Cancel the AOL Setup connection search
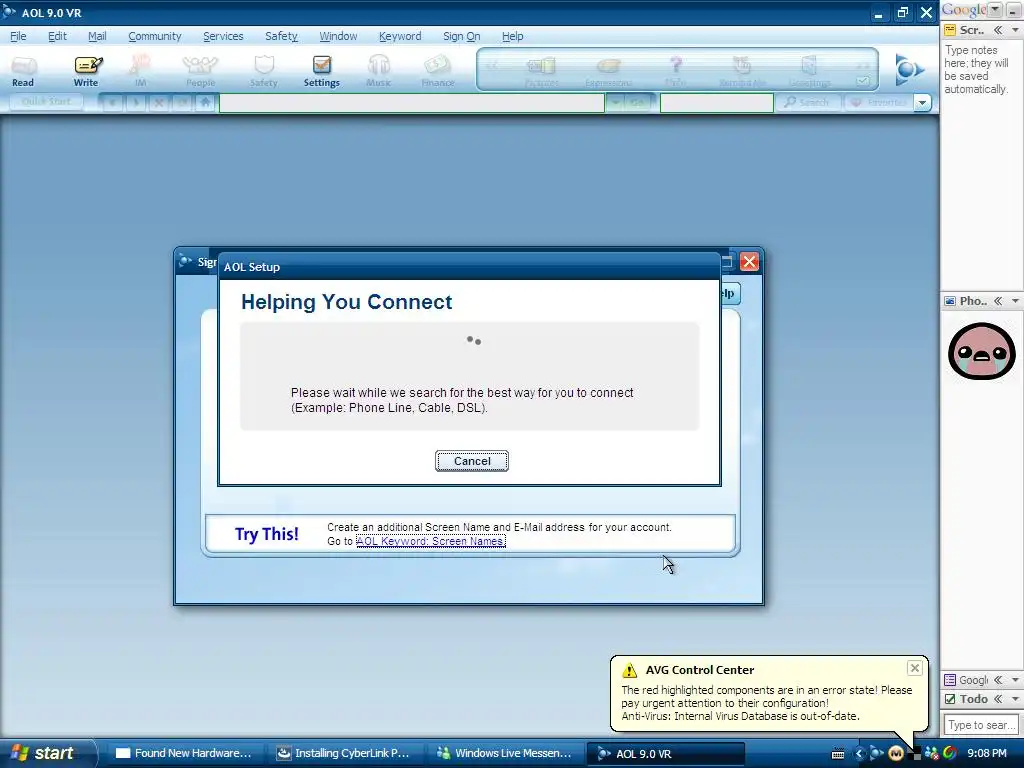Viewport: 1024px width, 768px height. point(472,461)
